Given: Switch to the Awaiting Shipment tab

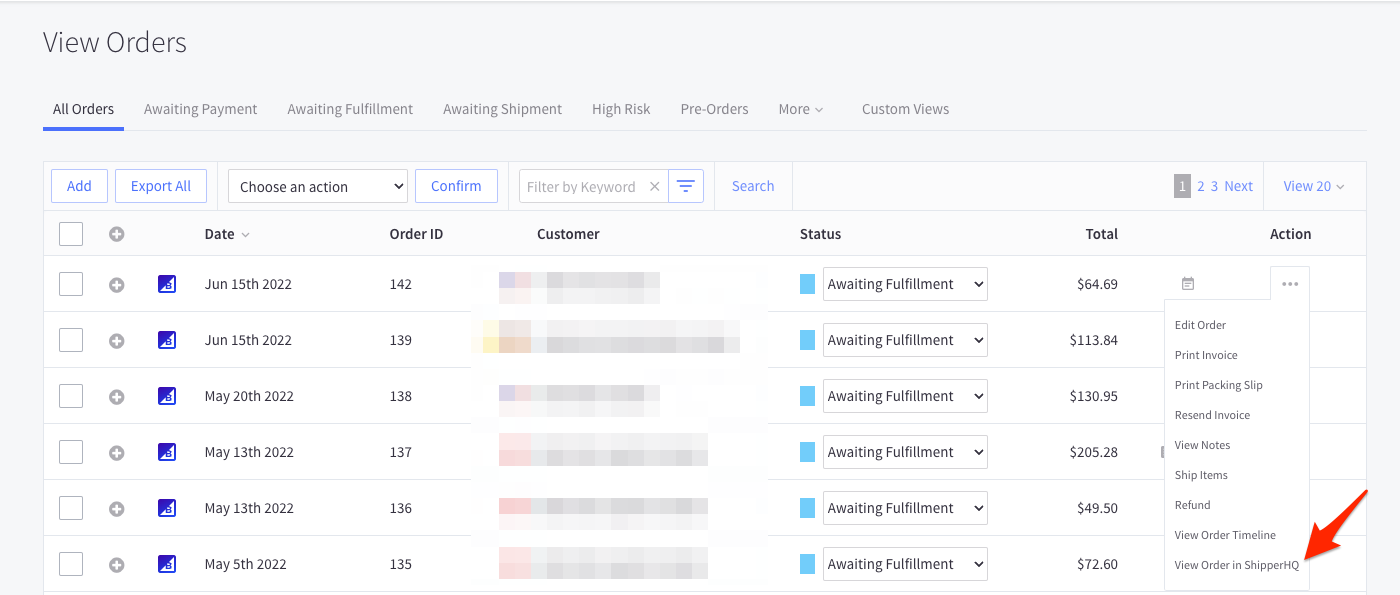Looking at the screenshot, I should pyautogui.click(x=502, y=109).
